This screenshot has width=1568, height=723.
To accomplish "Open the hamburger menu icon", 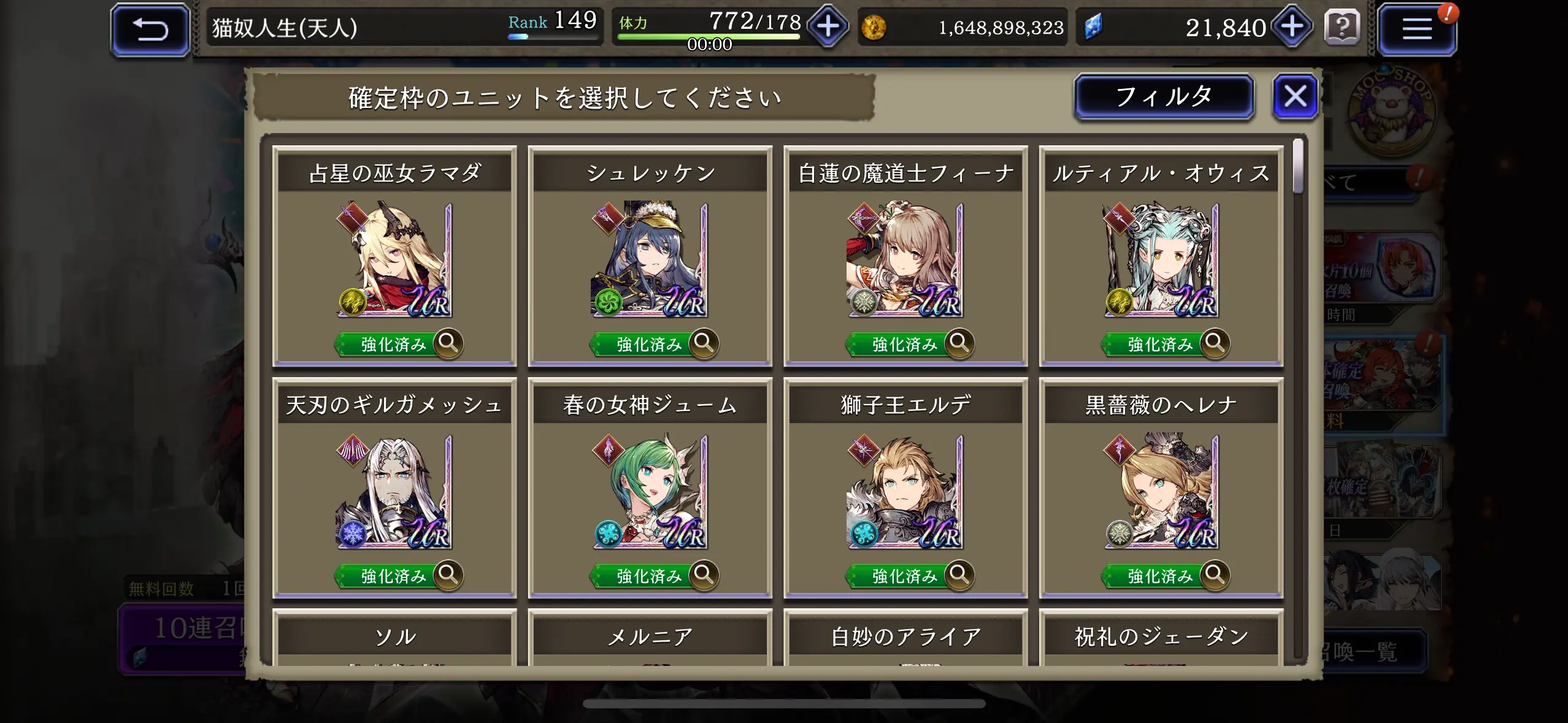I will (1417, 29).
